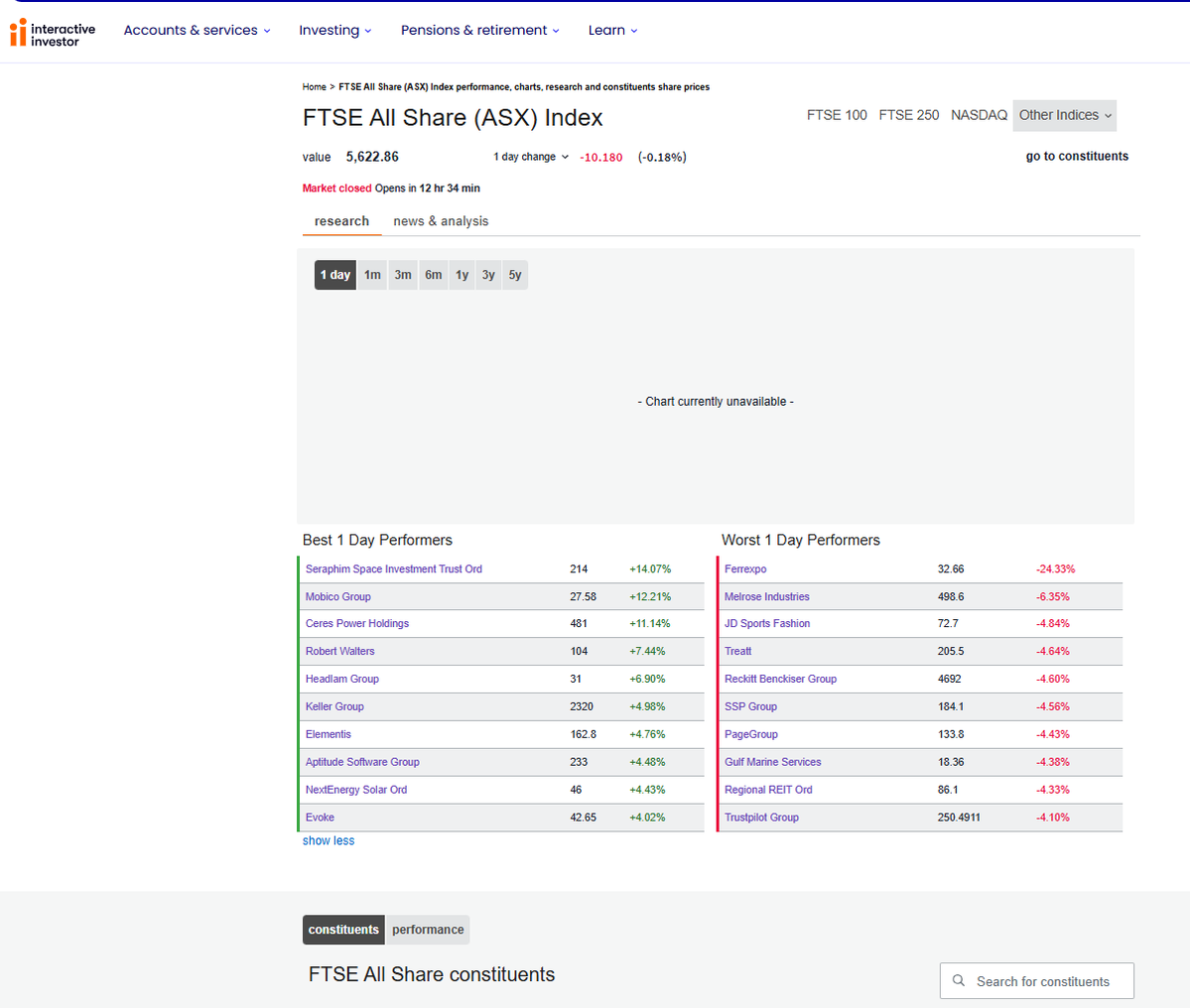Open Pensions & retirement dropdown
This screenshot has width=1190, height=1008.
click(x=479, y=31)
